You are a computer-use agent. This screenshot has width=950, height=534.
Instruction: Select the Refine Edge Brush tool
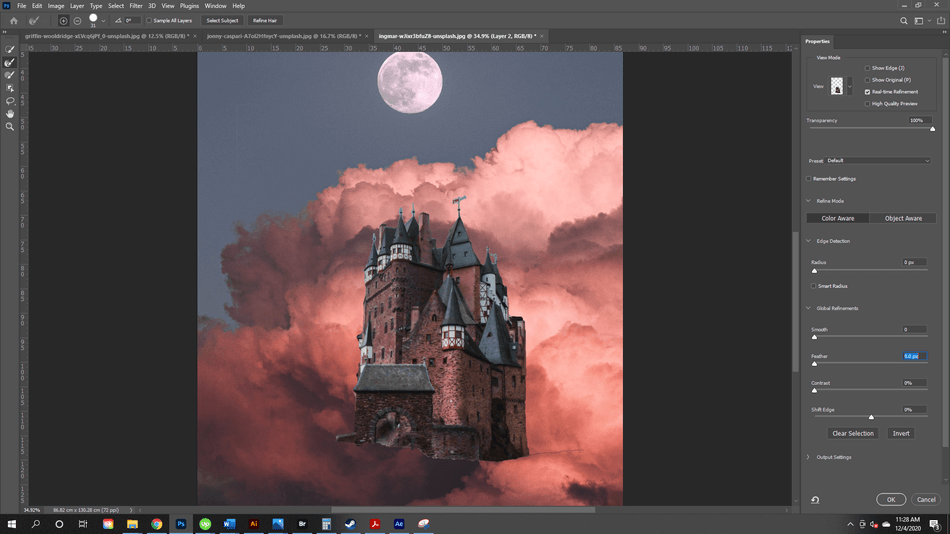[10, 62]
